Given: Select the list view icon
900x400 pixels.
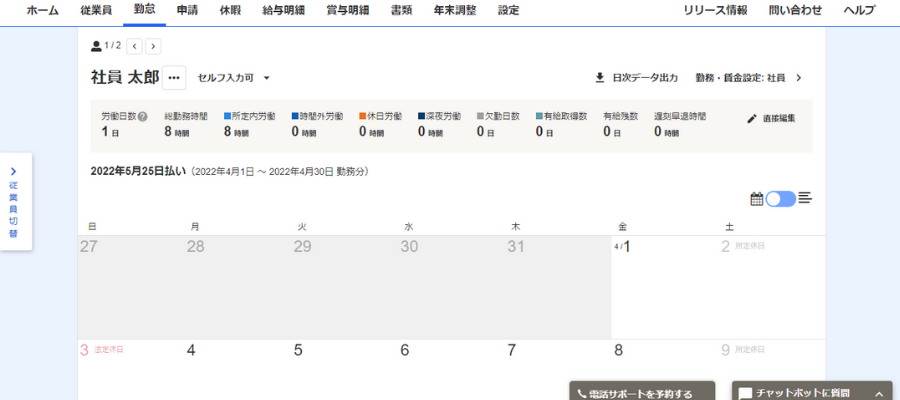Looking at the screenshot, I should pos(805,198).
